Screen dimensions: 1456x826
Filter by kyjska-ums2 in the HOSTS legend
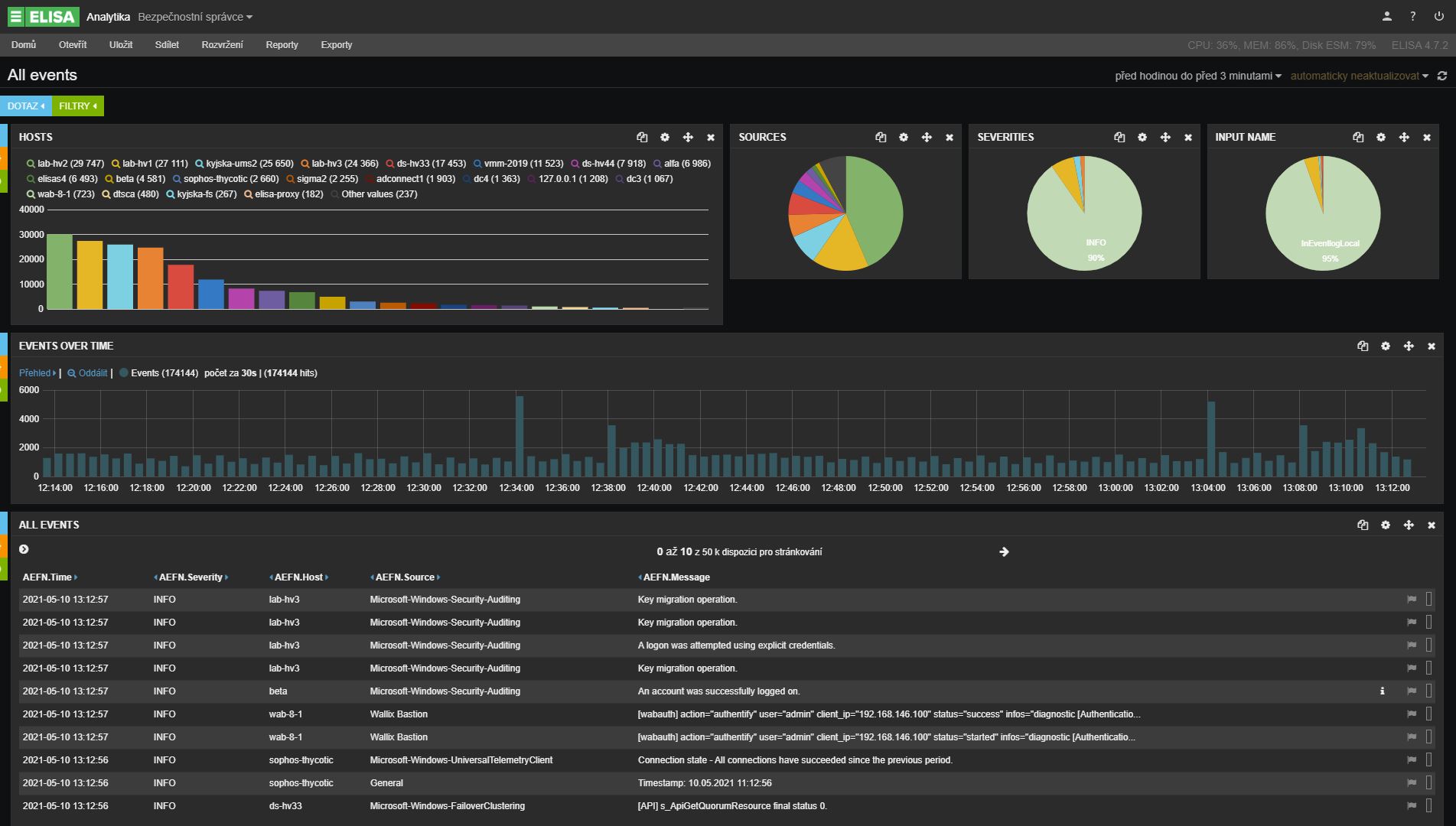244,163
